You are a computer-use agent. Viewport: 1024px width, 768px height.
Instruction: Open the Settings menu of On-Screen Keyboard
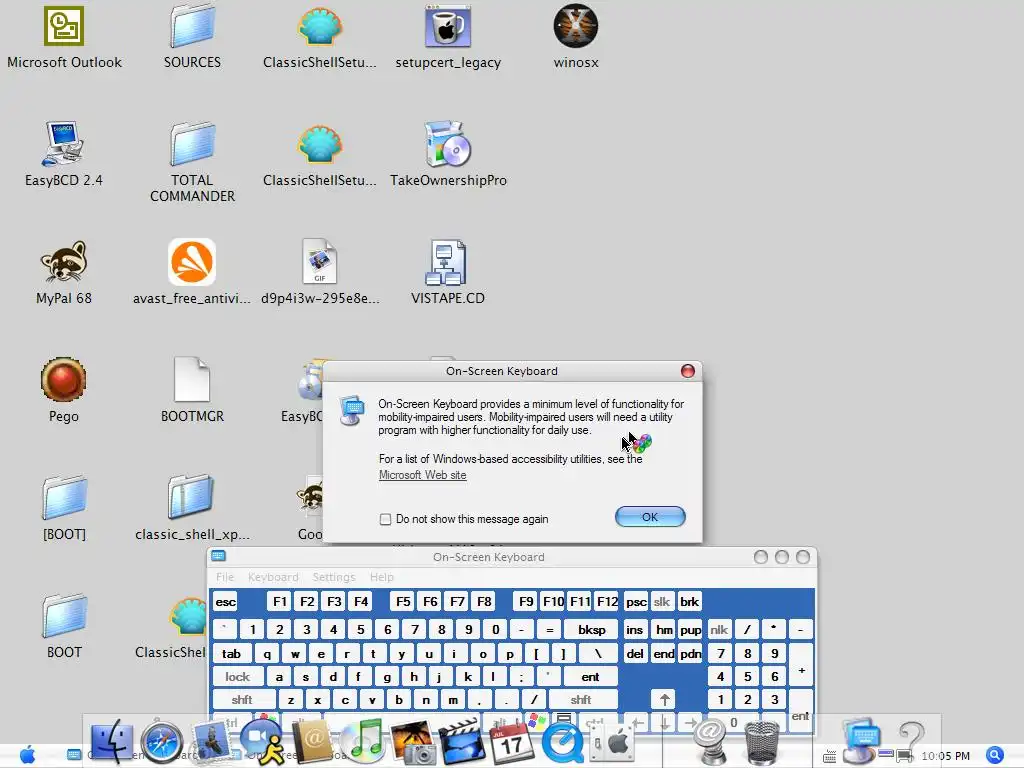(334, 577)
